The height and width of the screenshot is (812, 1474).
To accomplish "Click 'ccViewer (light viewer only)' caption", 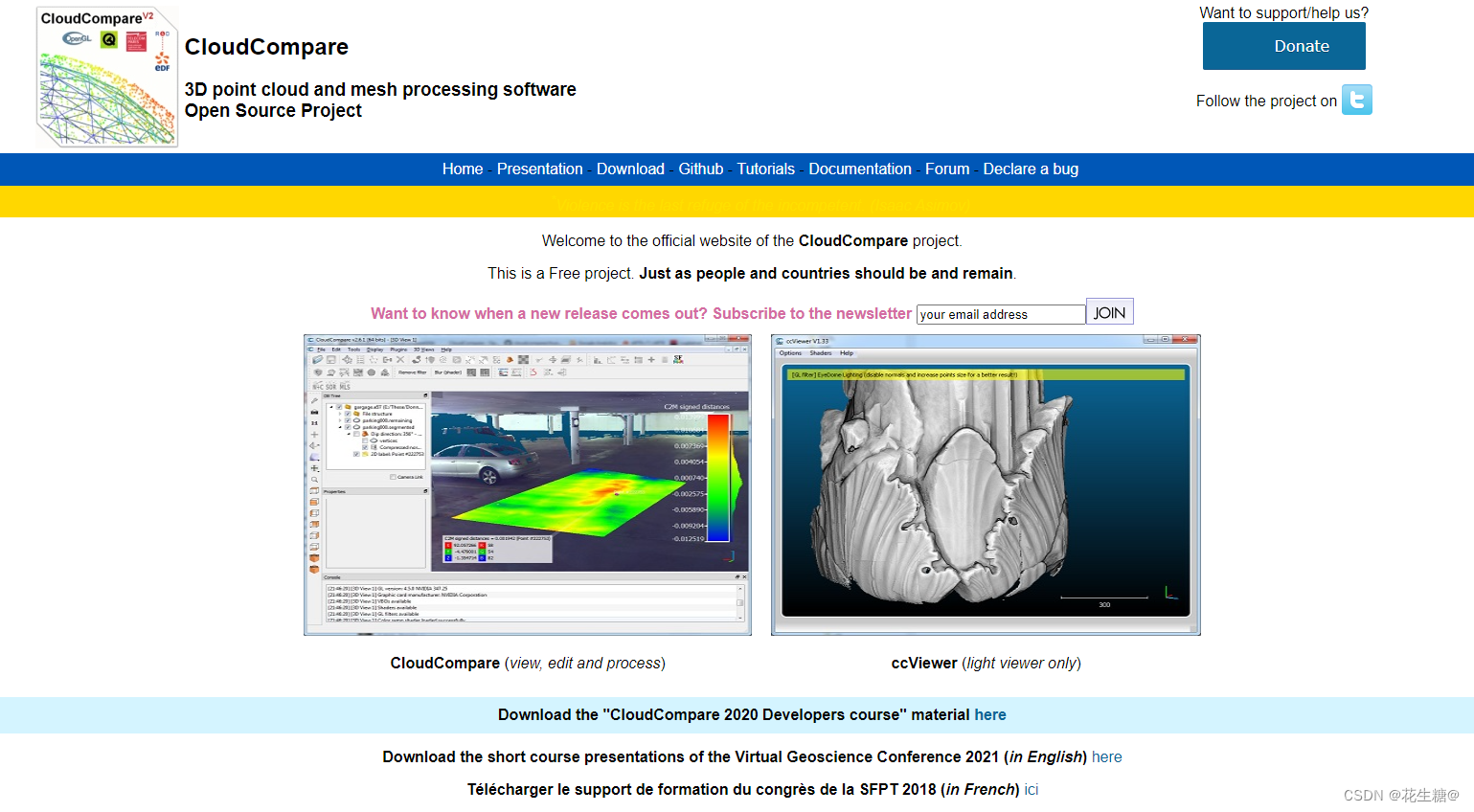I will 986,663.
